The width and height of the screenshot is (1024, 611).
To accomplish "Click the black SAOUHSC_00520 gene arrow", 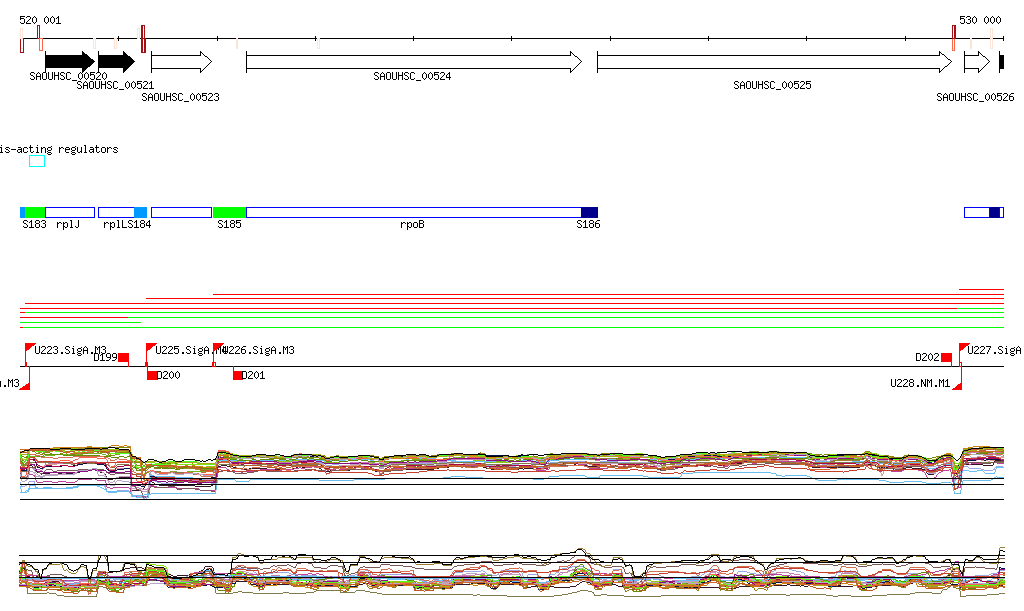I will tap(69, 62).
